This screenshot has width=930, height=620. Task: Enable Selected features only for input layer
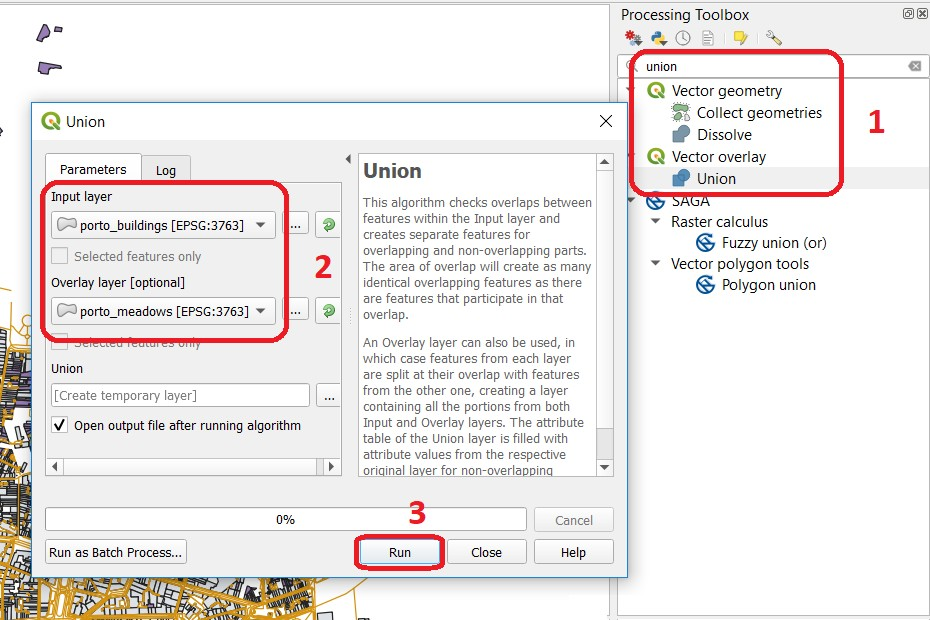pos(59,256)
